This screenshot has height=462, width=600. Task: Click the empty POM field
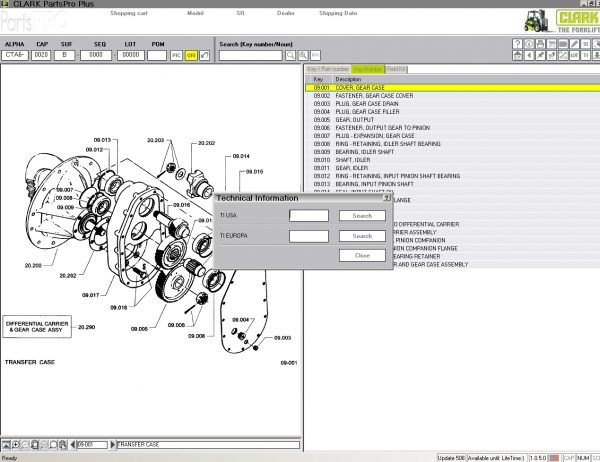[157, 55]
